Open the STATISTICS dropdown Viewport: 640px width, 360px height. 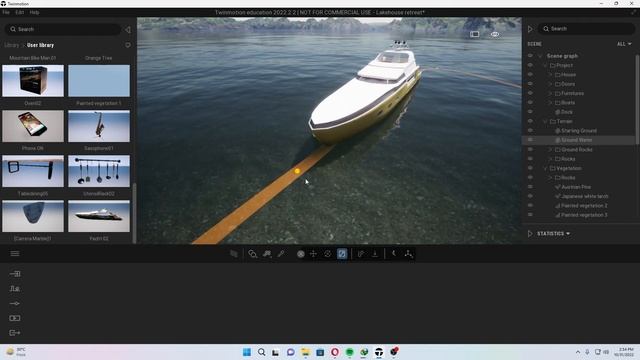553,233
